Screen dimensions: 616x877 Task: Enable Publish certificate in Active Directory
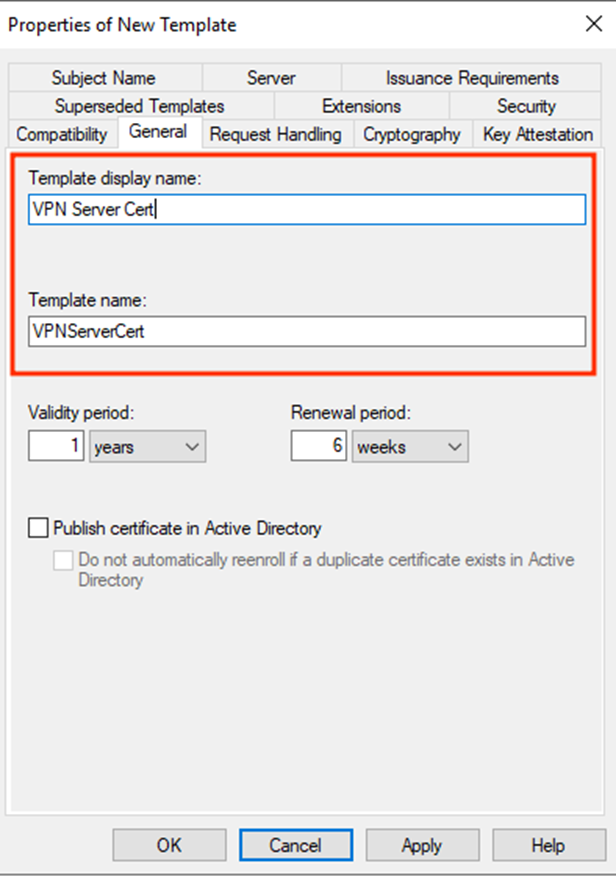coord(38,528)
